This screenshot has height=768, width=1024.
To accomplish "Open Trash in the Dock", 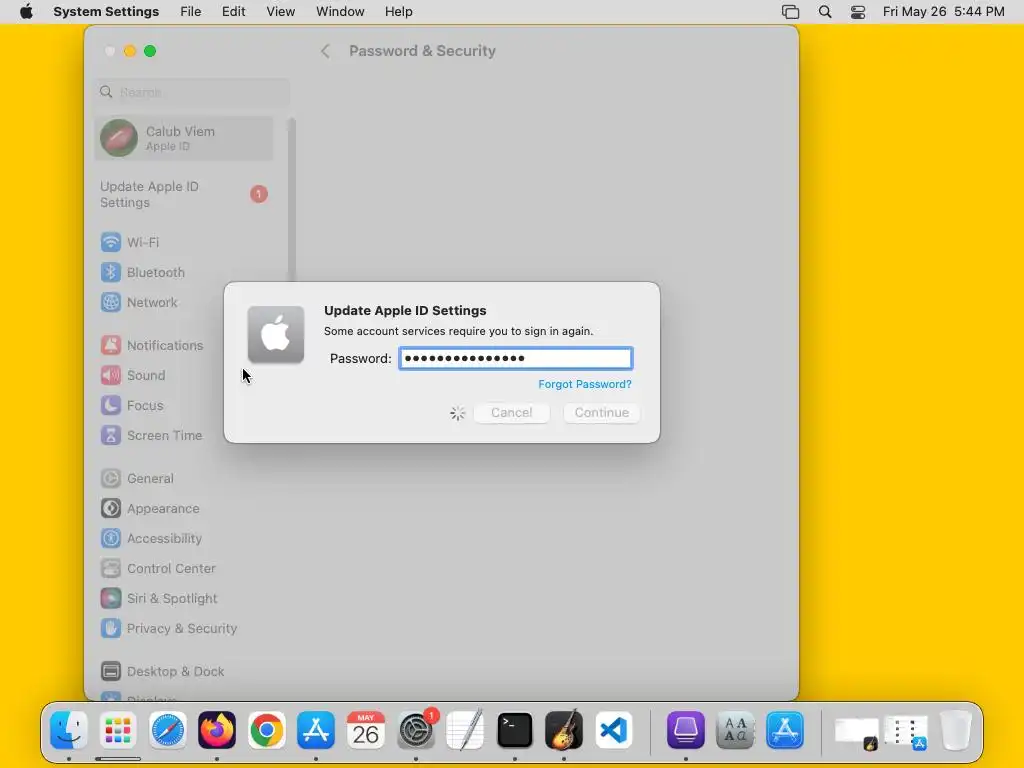I will click(x=955, y=730).
